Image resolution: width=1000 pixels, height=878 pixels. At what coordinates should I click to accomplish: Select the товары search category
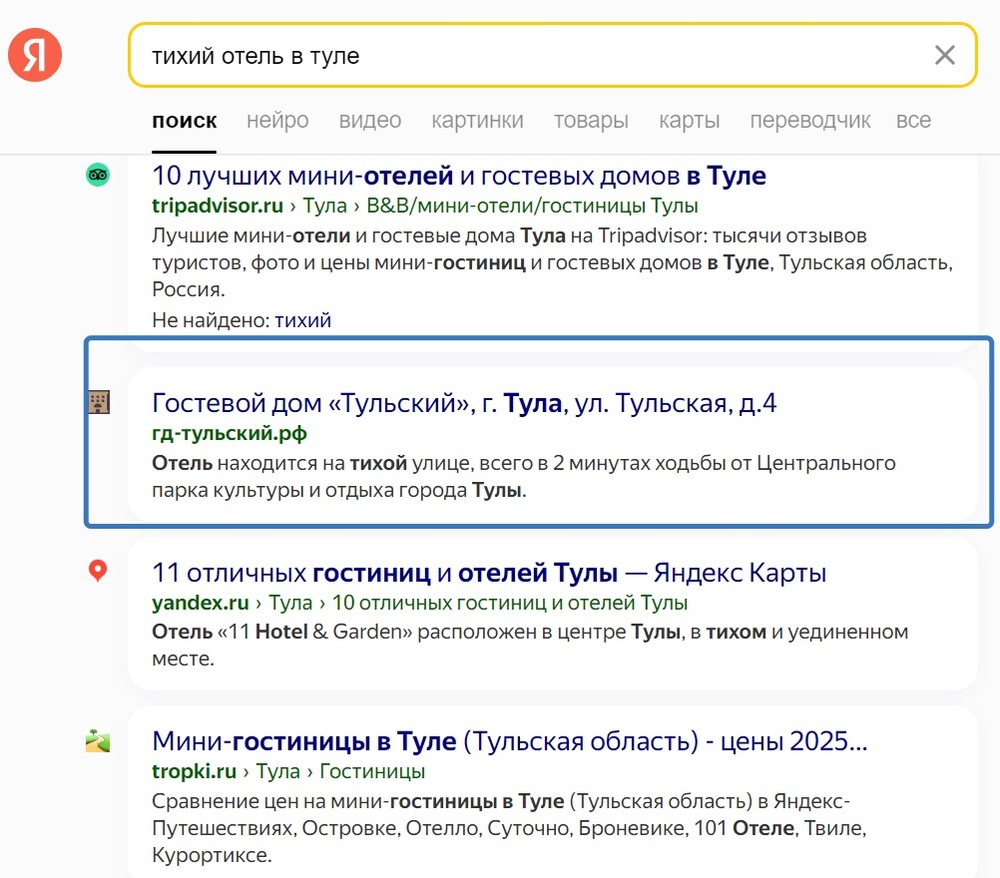coord(590,120)
